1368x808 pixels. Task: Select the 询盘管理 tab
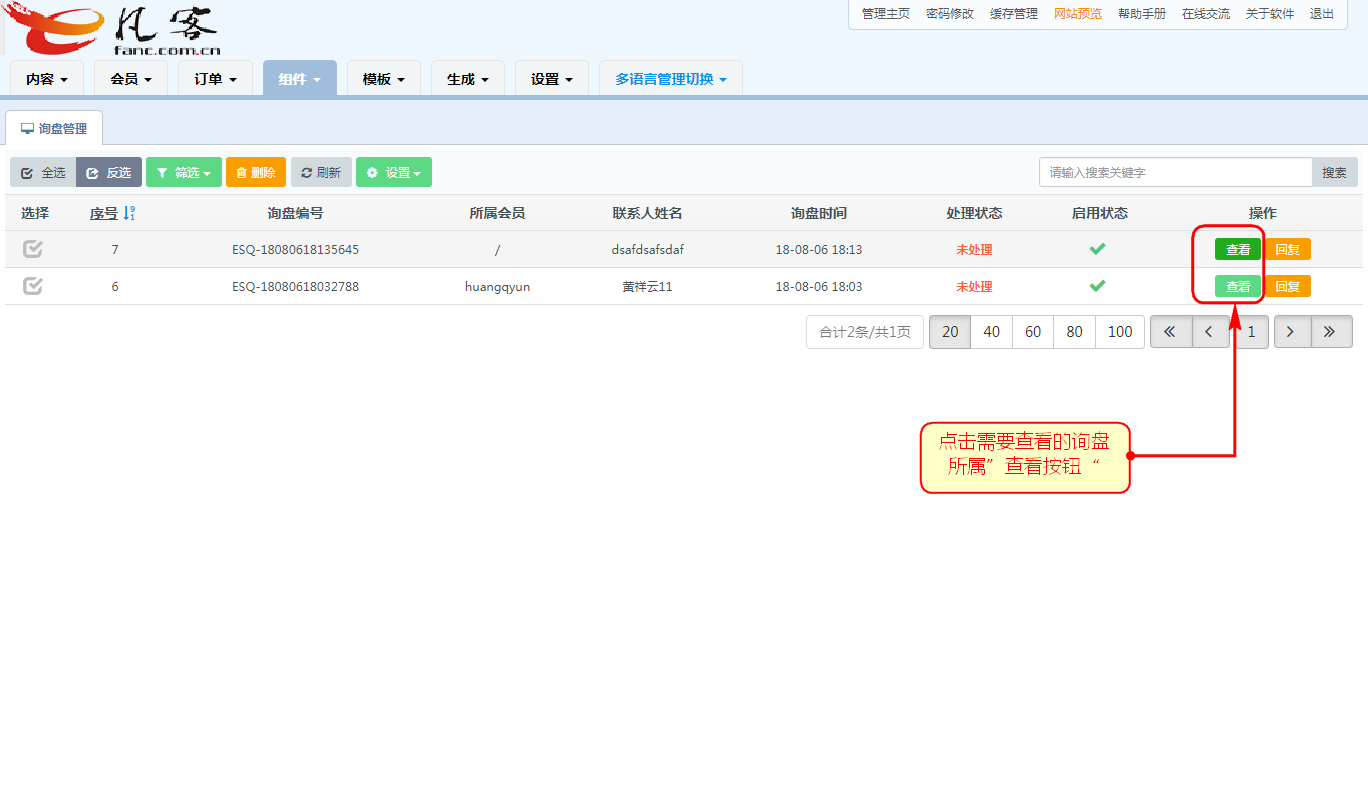tap(54, 129)
